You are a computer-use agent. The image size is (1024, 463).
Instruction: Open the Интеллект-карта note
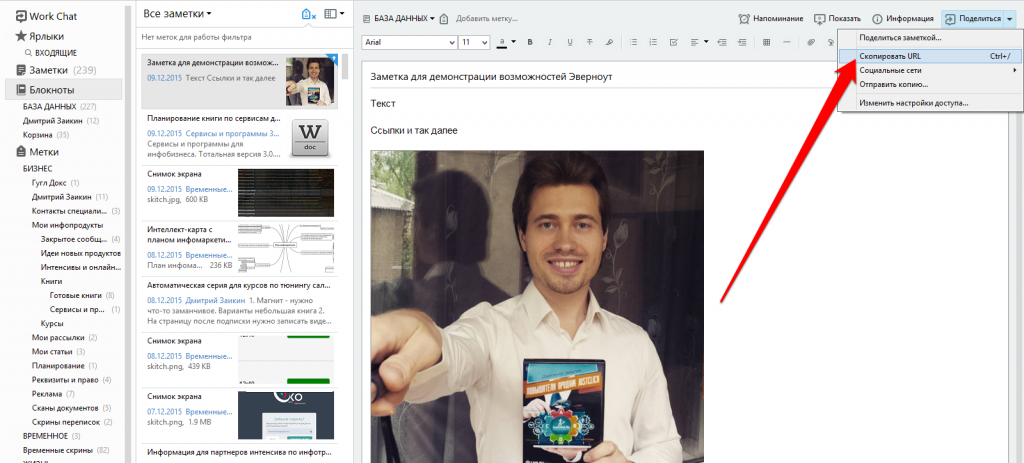click(x=240, y=248)
